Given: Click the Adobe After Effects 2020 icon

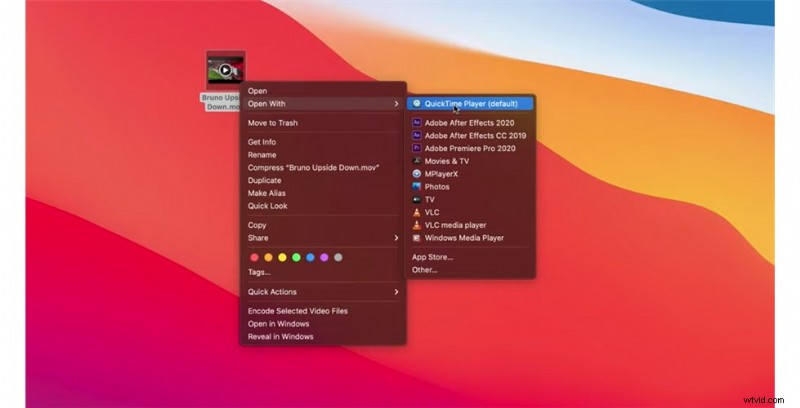Looking at the screenshot, I should [x=417, y=122].
